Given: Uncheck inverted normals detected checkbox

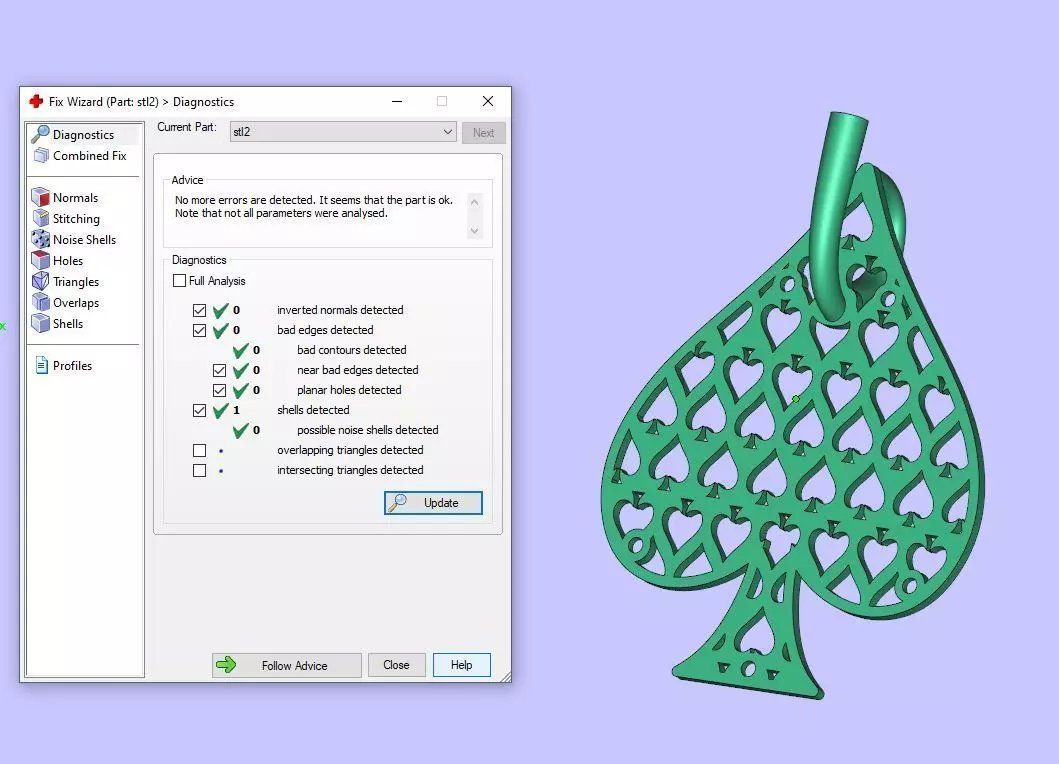Looking at the screenshot, I should (x=199, y=310).
